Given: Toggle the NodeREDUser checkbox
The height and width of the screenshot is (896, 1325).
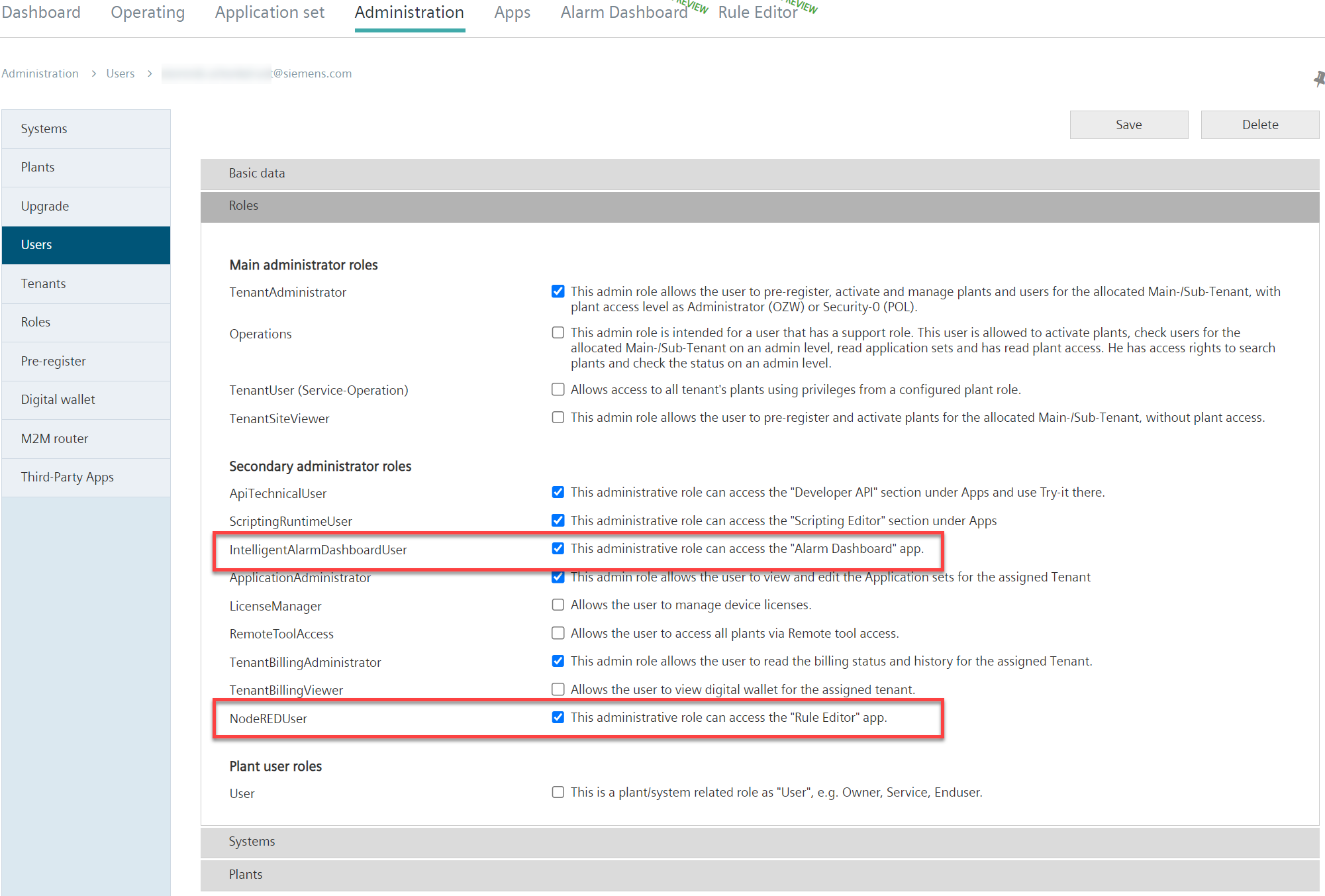Looking at the screenshot, I should coord(558,717).
